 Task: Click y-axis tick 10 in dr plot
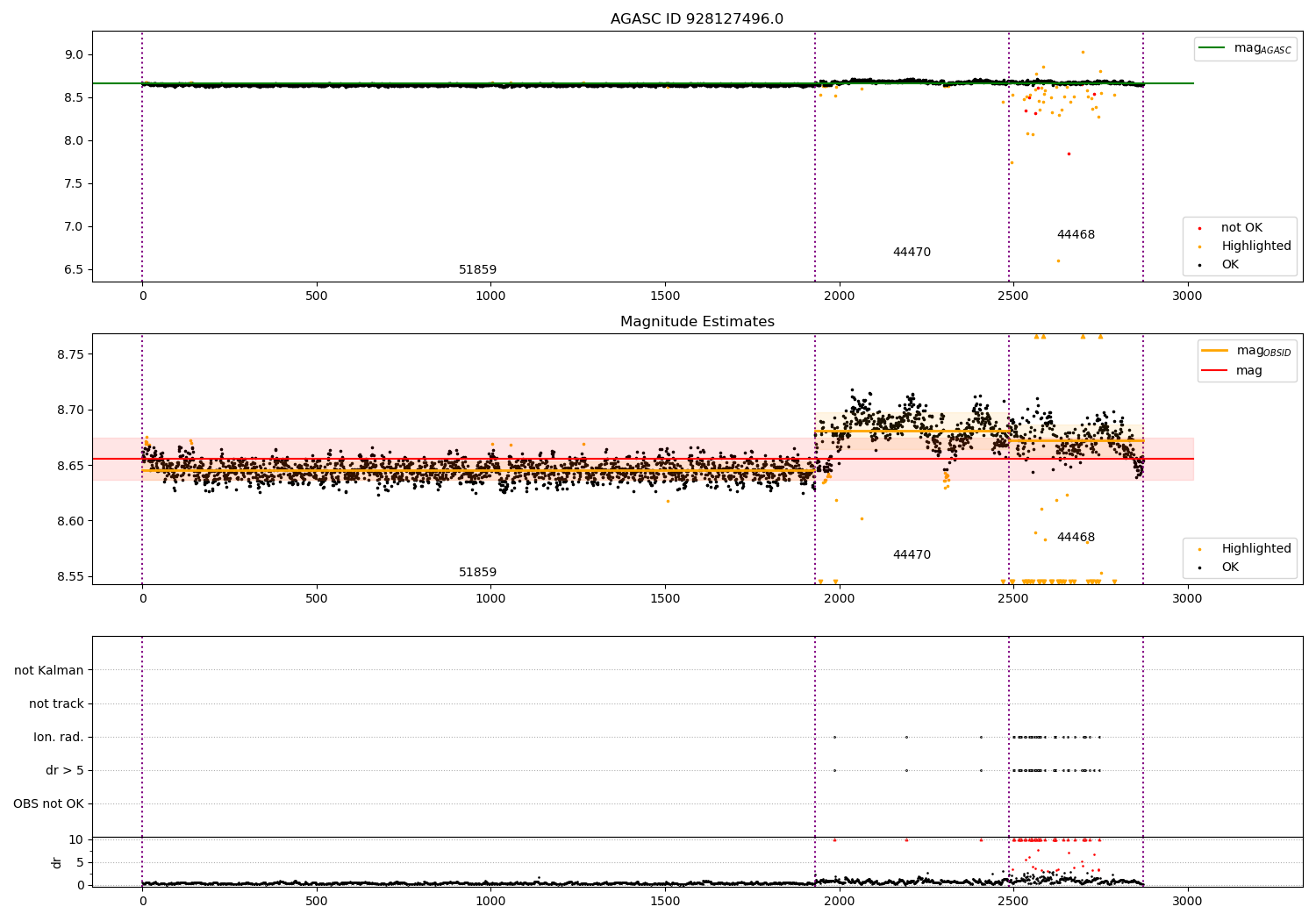[x=76, y=839]
